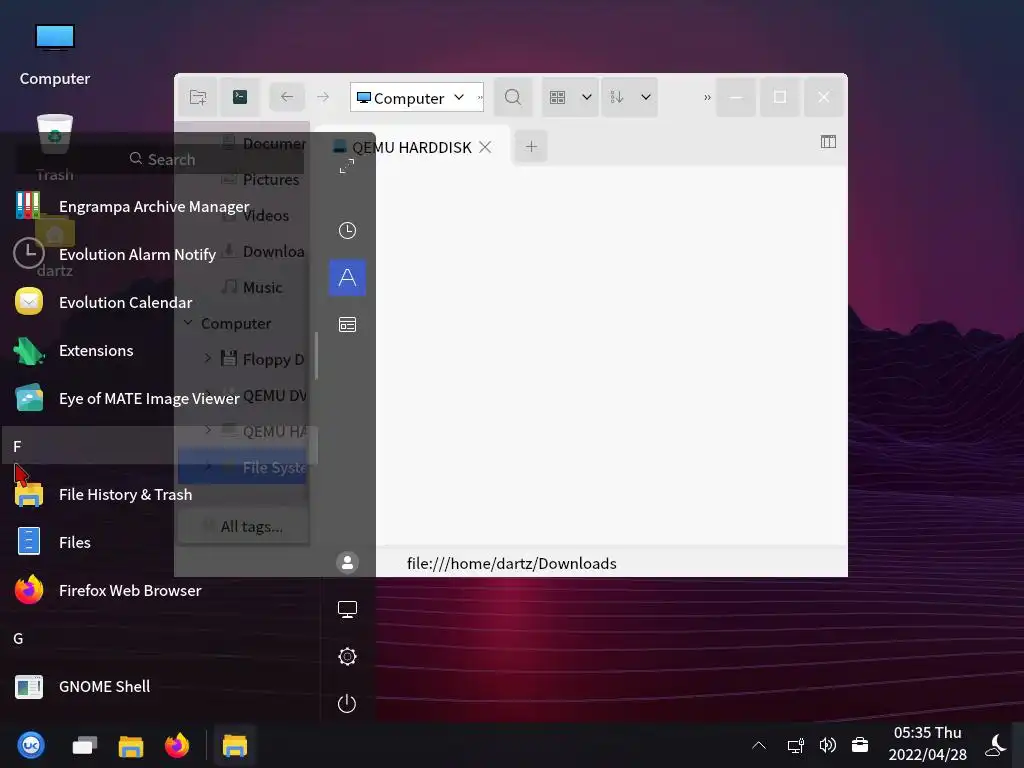Screen dimensions: 1024x768
Task: Create new folder in file manager
Action: [x=198, y=97]
